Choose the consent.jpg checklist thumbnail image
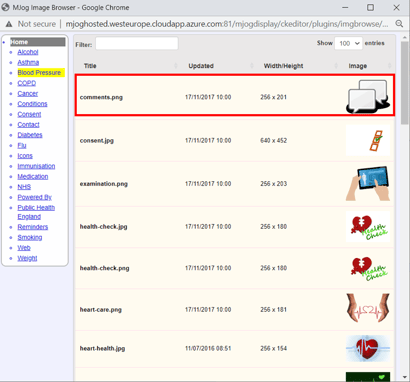This screenshot has height=382, width=410. coord(368,140)
